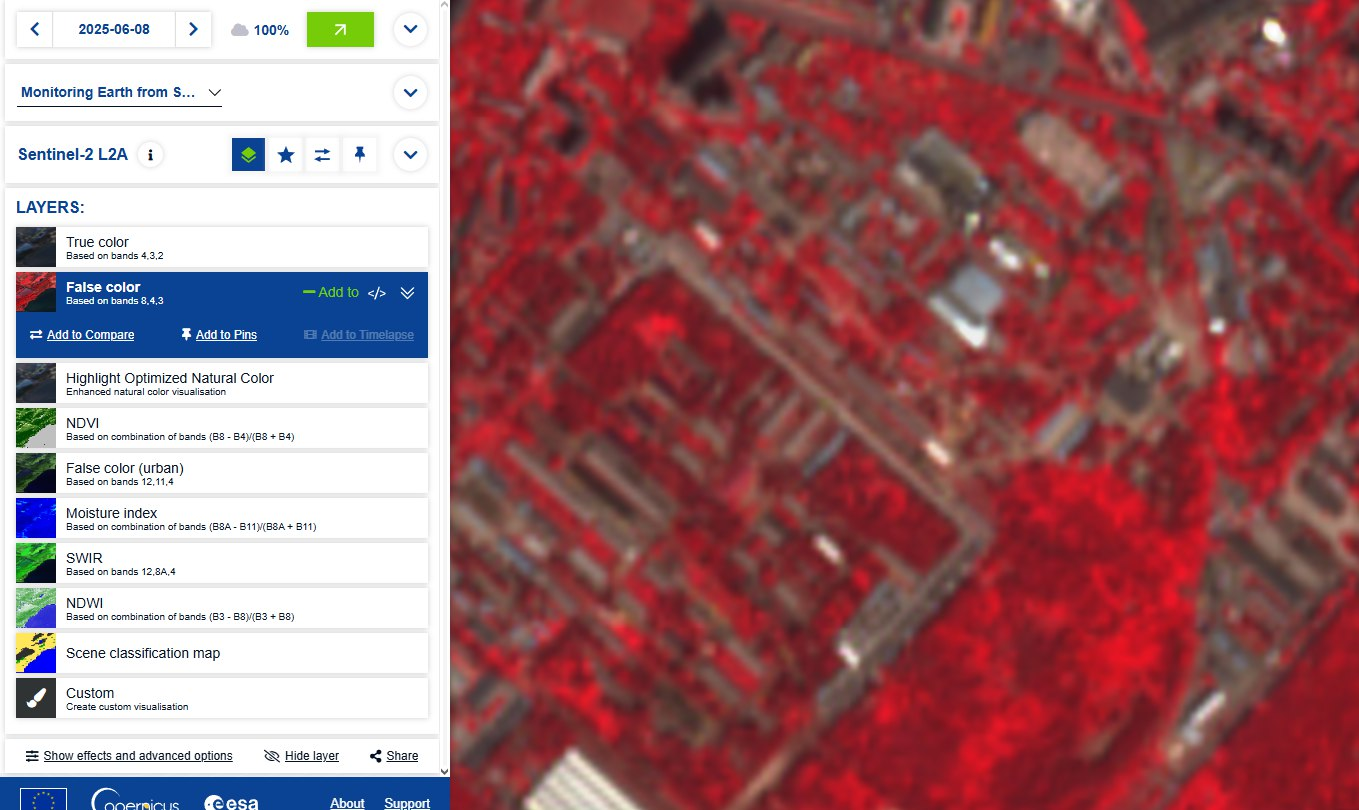This screenshot has width=1359, height=810.
Task: Click the green arrow button
Action: point(340,30)
